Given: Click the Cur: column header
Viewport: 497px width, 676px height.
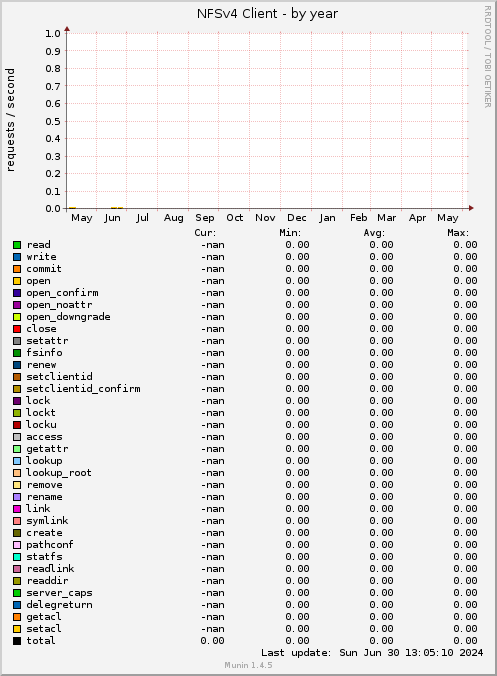Looking at the screenshot, I should [x=205, y=233].
